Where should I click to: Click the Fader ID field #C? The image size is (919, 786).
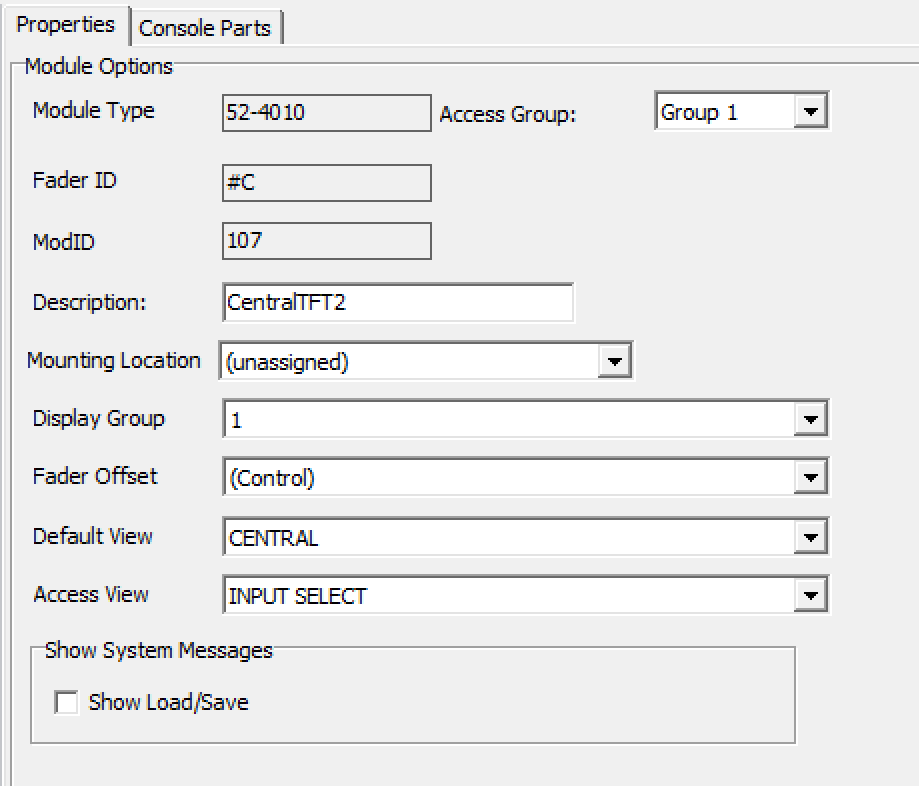326,183
